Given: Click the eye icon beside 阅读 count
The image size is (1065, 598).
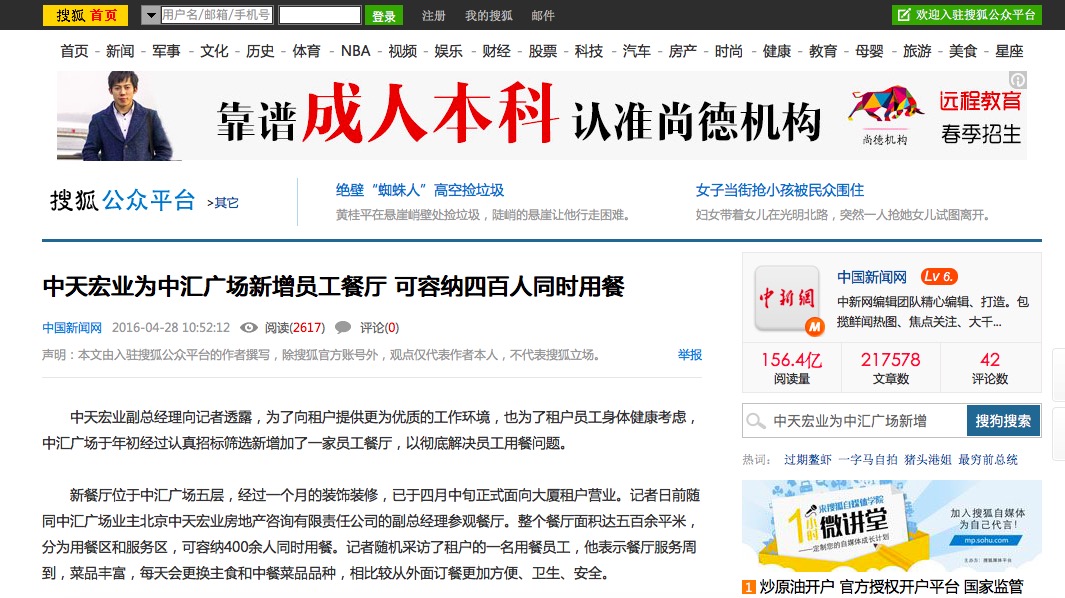Looking at the screenshot, I should 250,327.
